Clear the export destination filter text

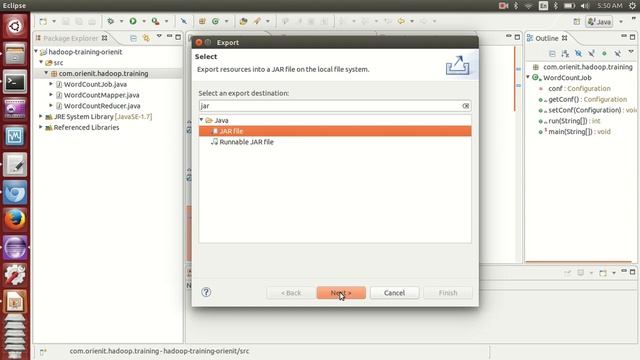(465, 106)
